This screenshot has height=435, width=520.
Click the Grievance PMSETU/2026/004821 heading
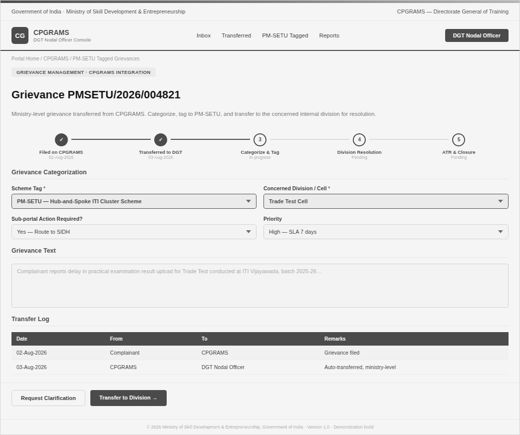96,95
